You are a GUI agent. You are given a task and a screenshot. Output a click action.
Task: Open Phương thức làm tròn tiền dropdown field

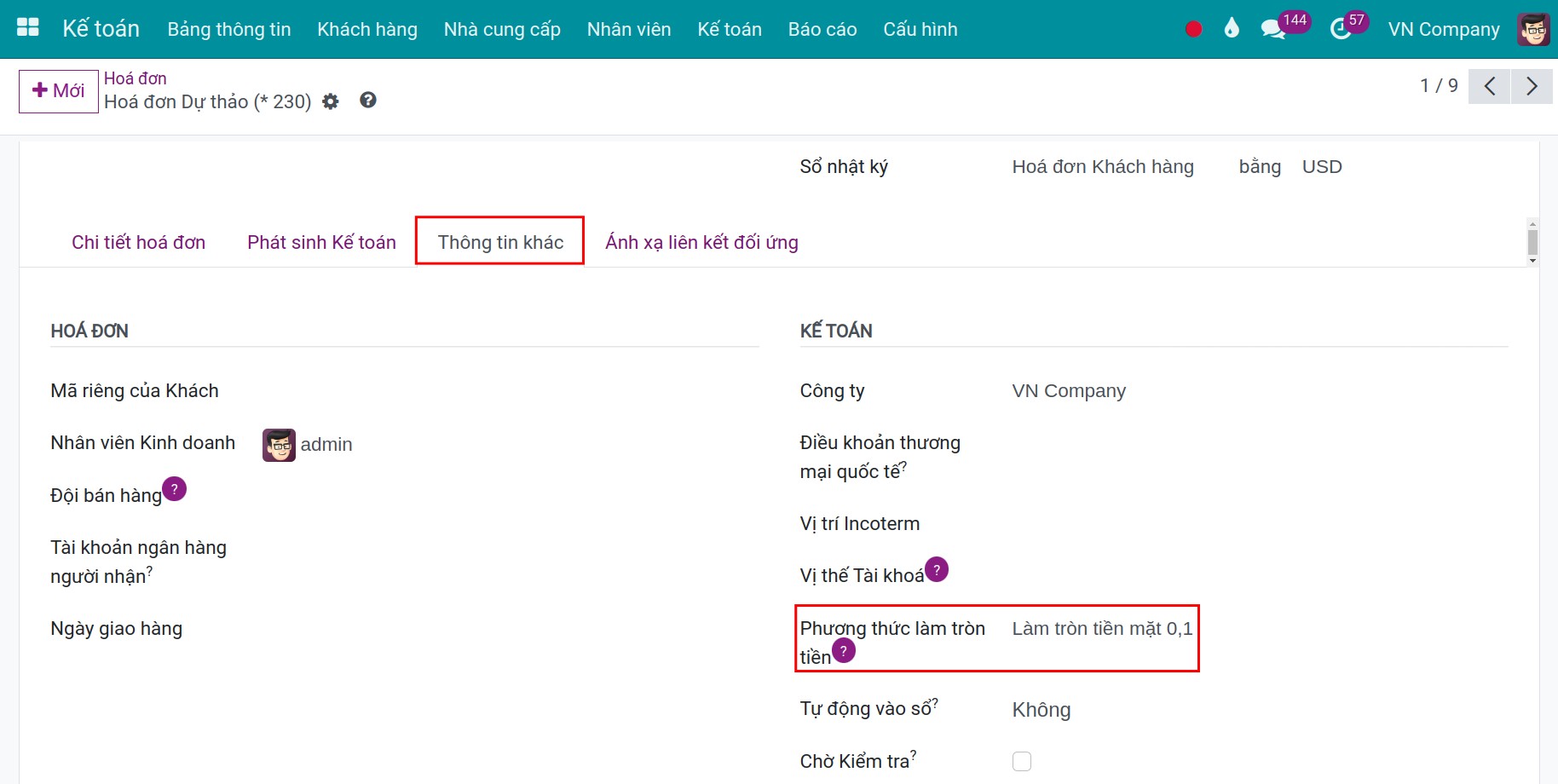(1102, 629)
